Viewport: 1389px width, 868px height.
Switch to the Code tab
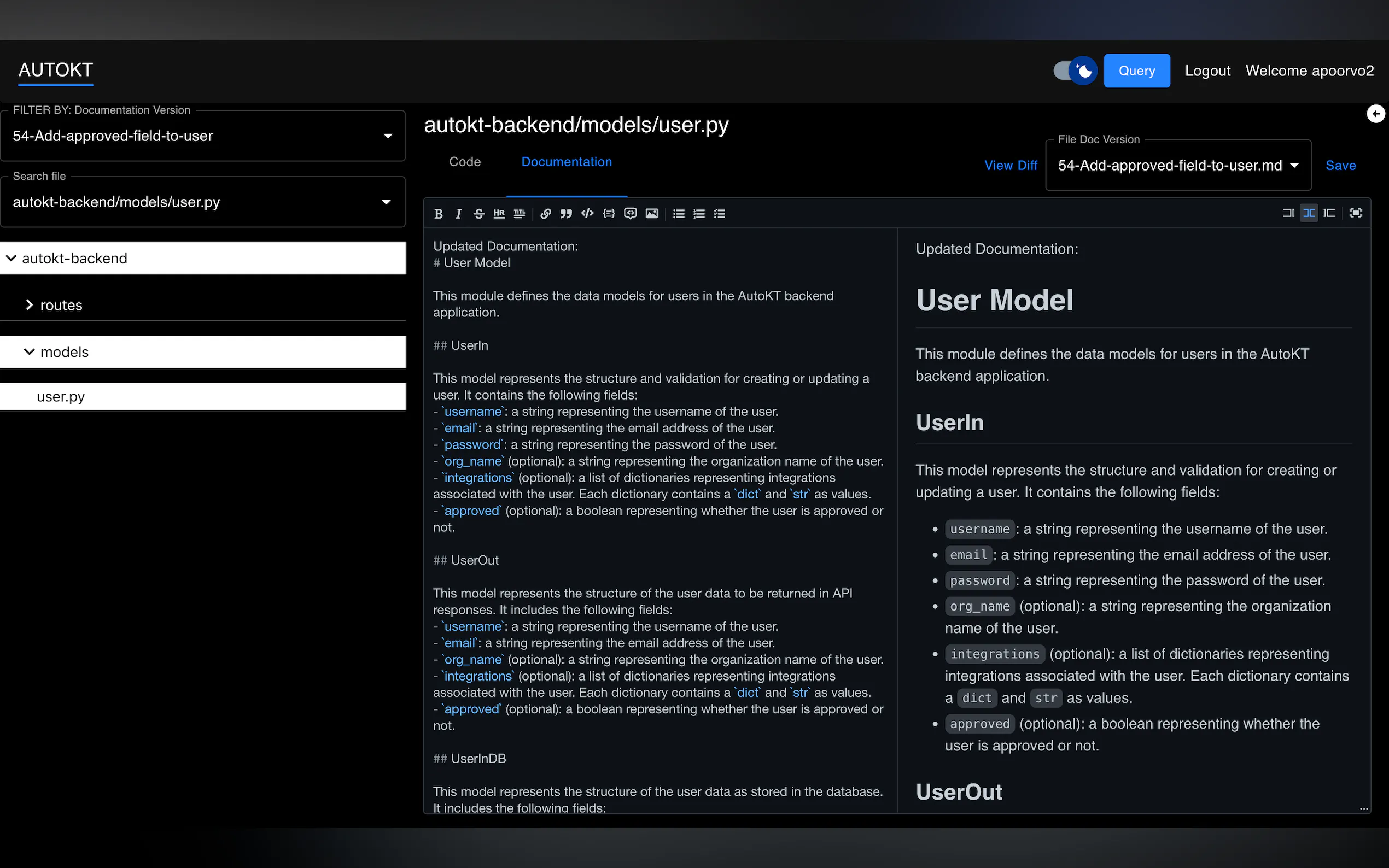tap(464, 162)
